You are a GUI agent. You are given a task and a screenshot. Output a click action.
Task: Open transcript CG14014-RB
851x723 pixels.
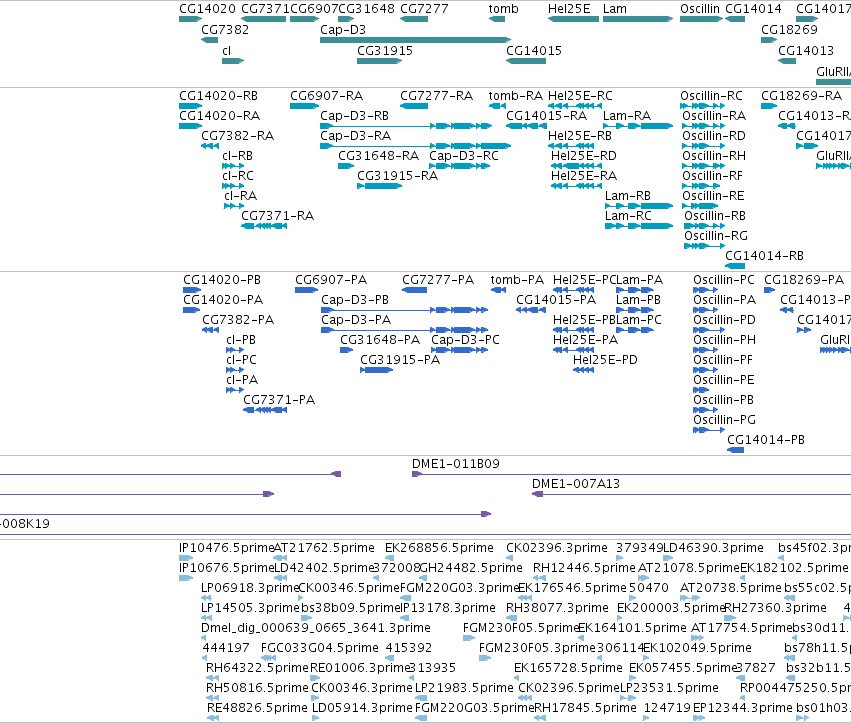(x=764, y=256)
